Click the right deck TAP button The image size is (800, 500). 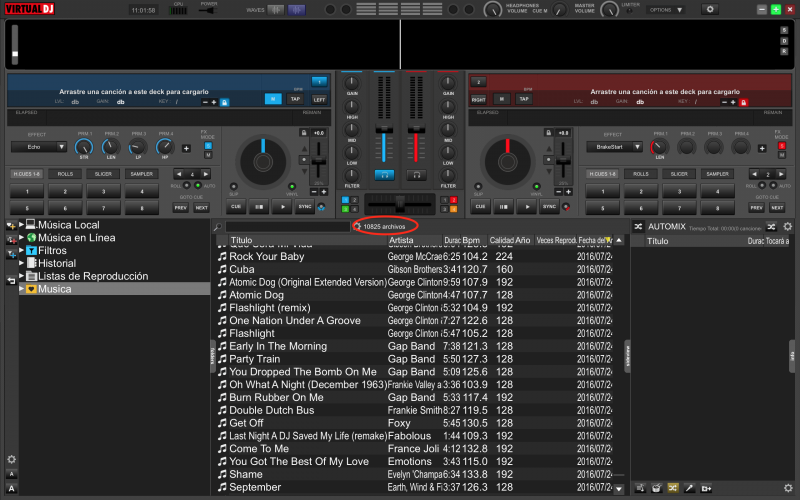524,99
